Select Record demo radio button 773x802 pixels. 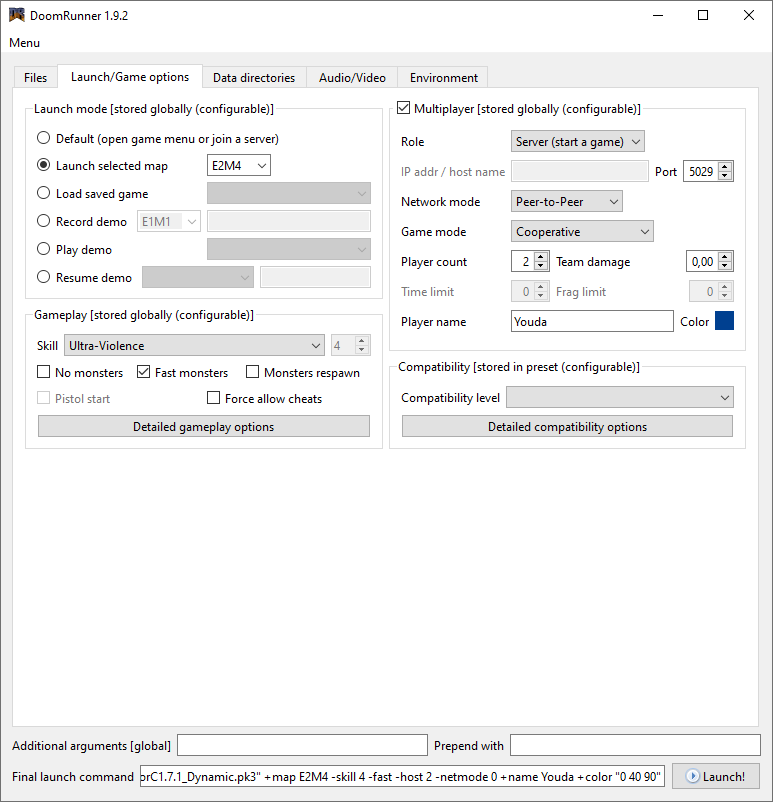point(43,221)
